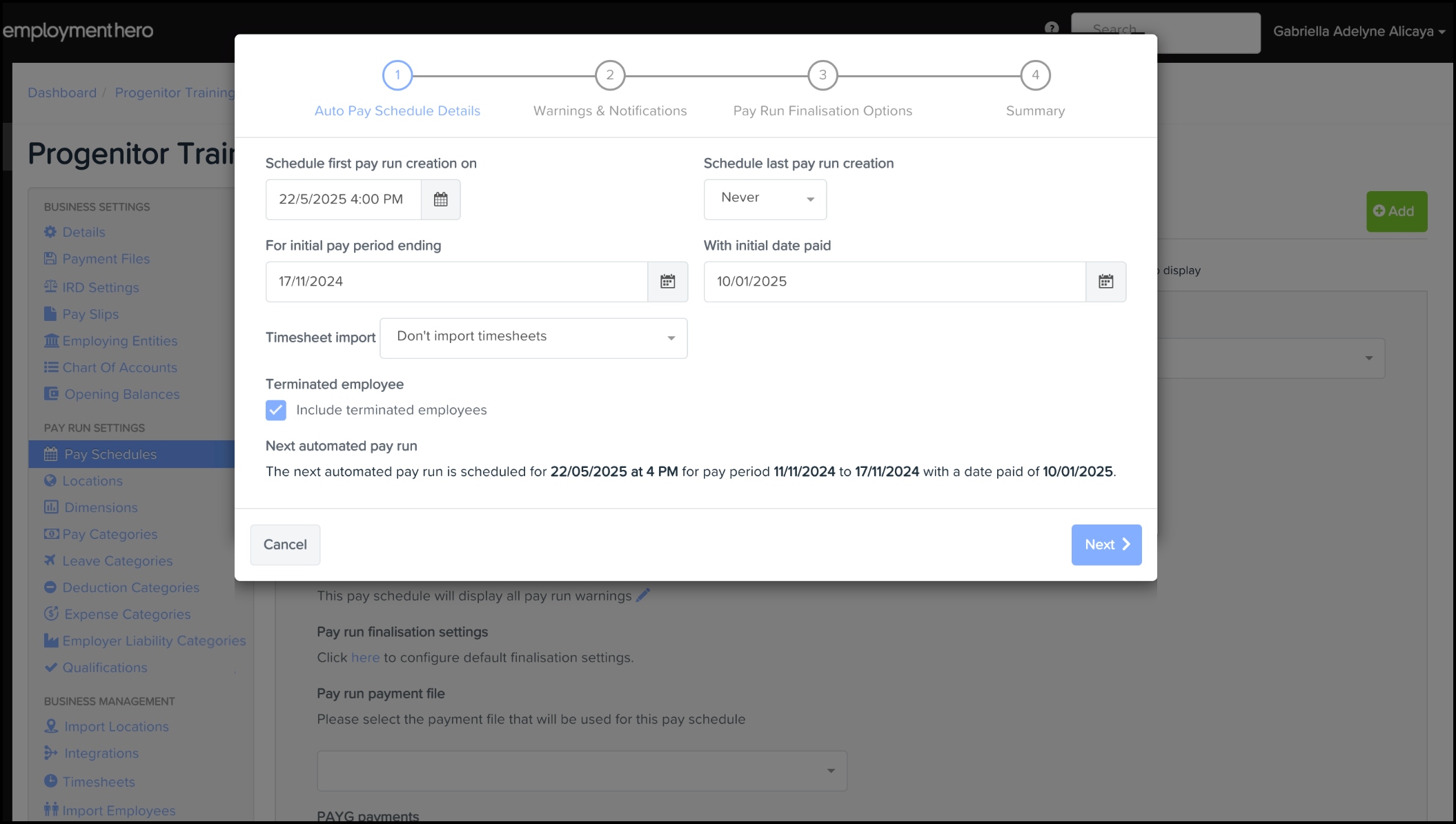Click the Cancel button
This screenshot has width=1456, height=824.
pos(285,545)
